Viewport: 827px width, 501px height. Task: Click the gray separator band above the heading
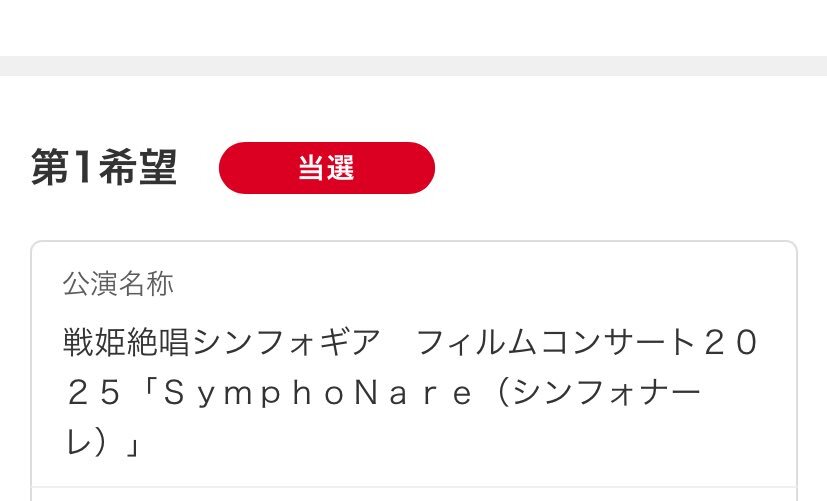point(414,66)
